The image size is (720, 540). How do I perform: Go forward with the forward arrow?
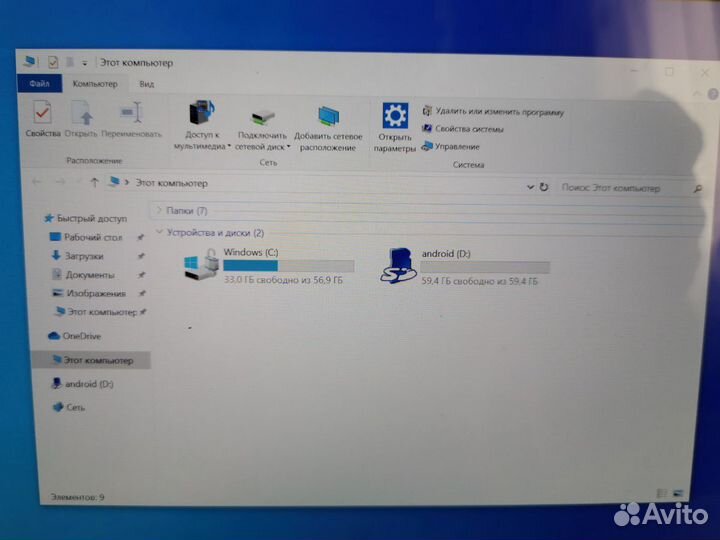(60, 182)
